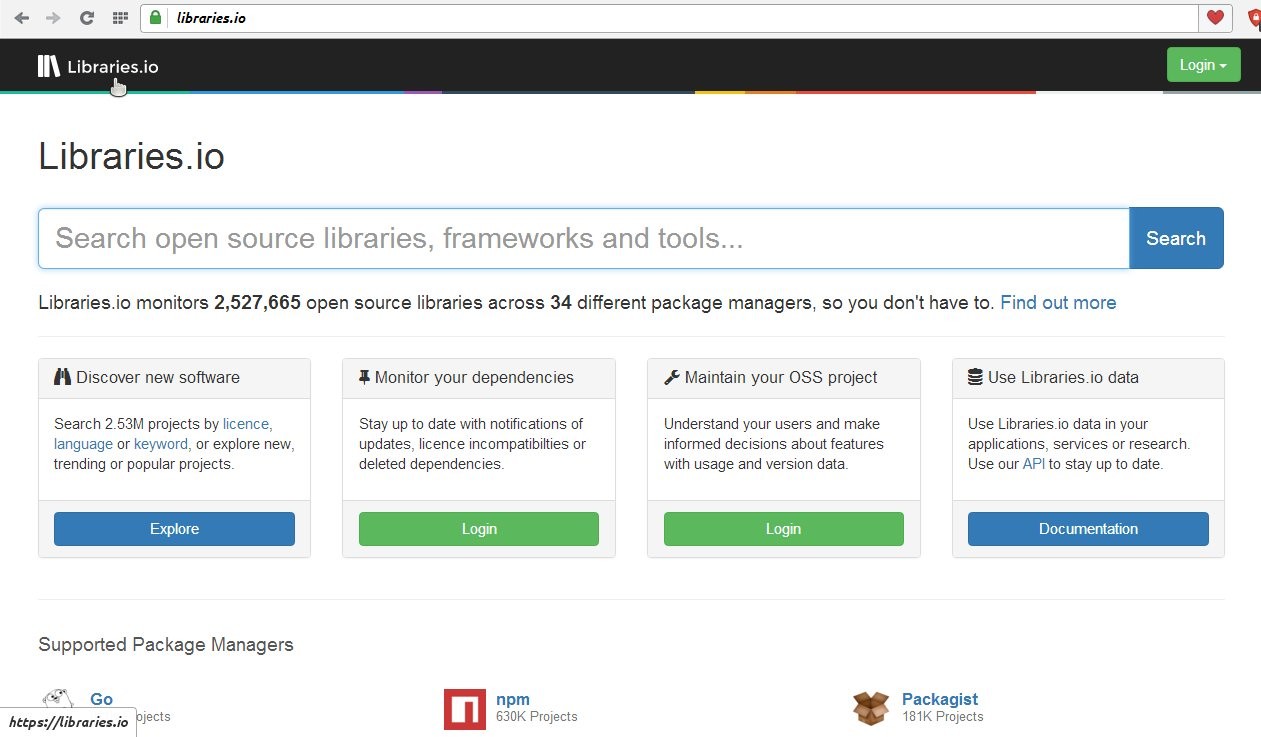Click the browser forward arrow

pos(53,18)
